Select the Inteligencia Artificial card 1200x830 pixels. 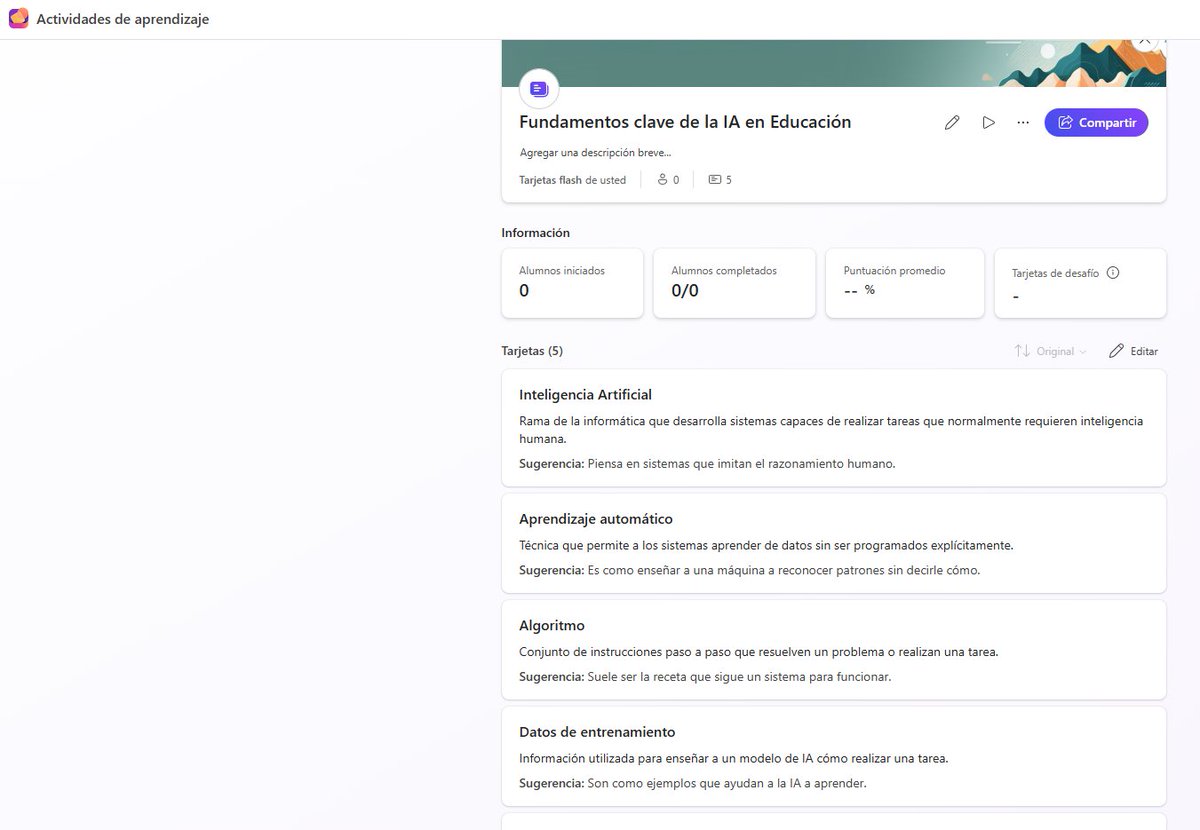pos(834,428)
